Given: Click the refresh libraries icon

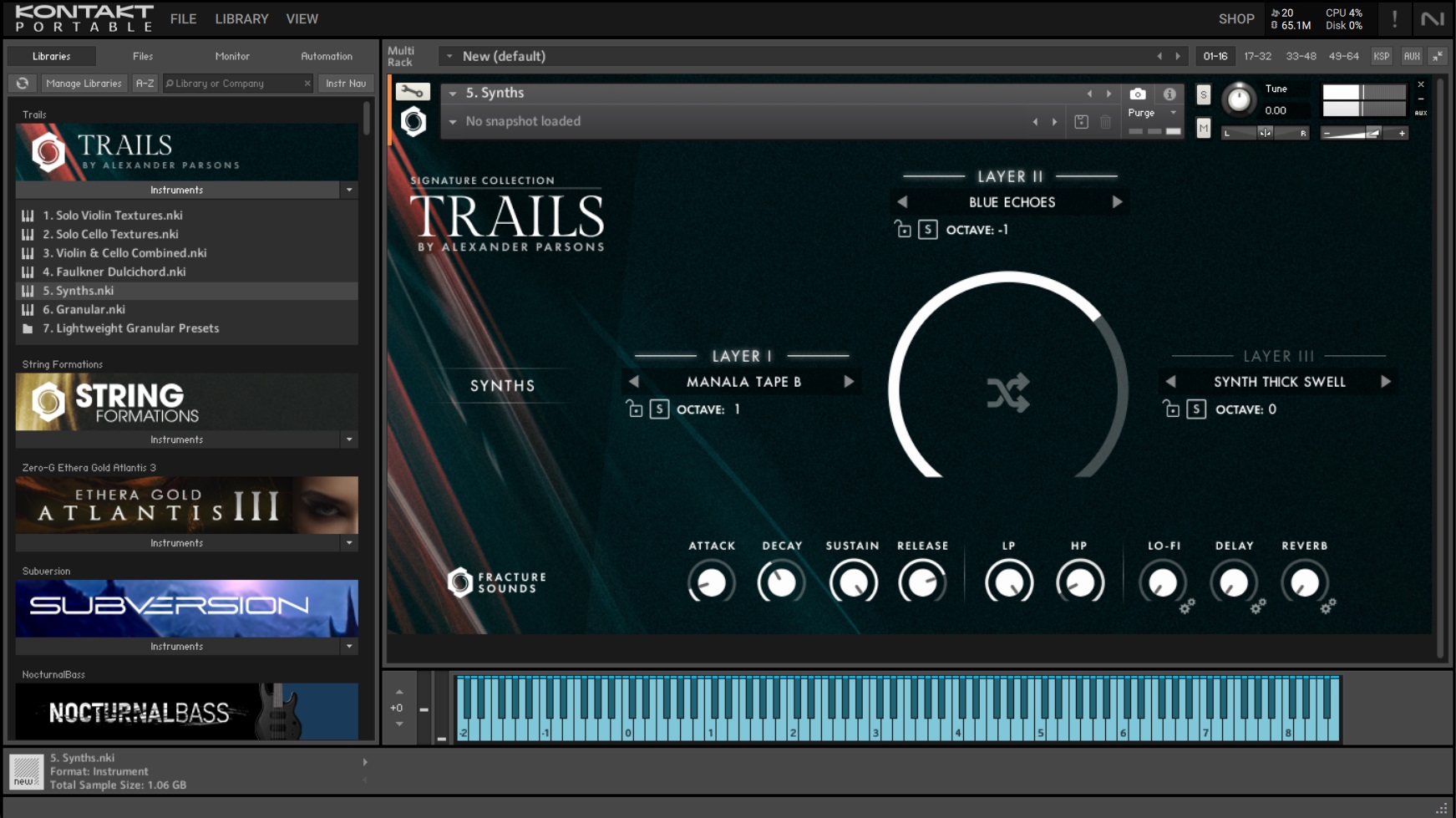Looking at the screenshot, I should pos(23,84).
